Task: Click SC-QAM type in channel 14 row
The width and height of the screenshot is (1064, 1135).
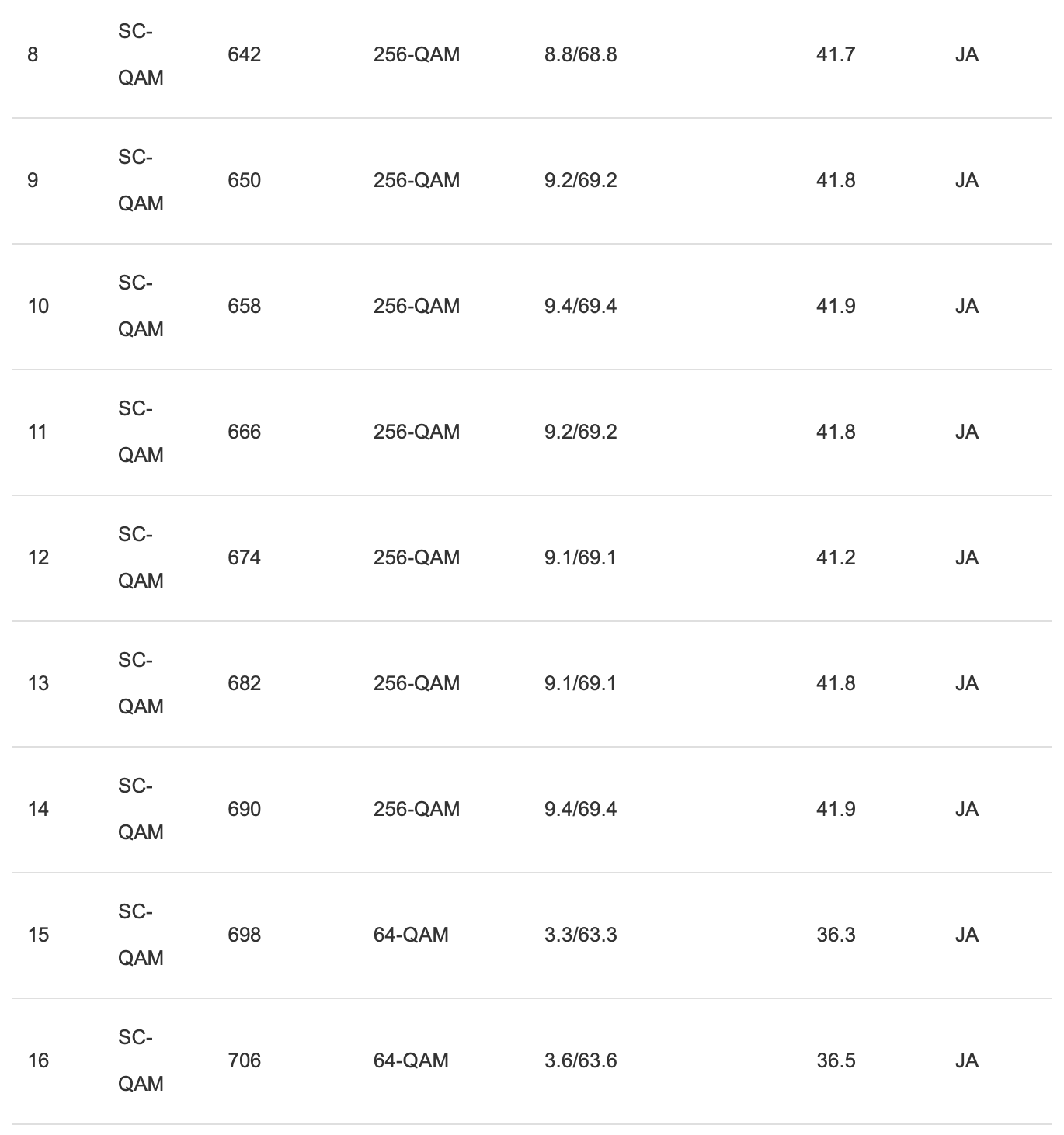Action: (x=141, y=809)
